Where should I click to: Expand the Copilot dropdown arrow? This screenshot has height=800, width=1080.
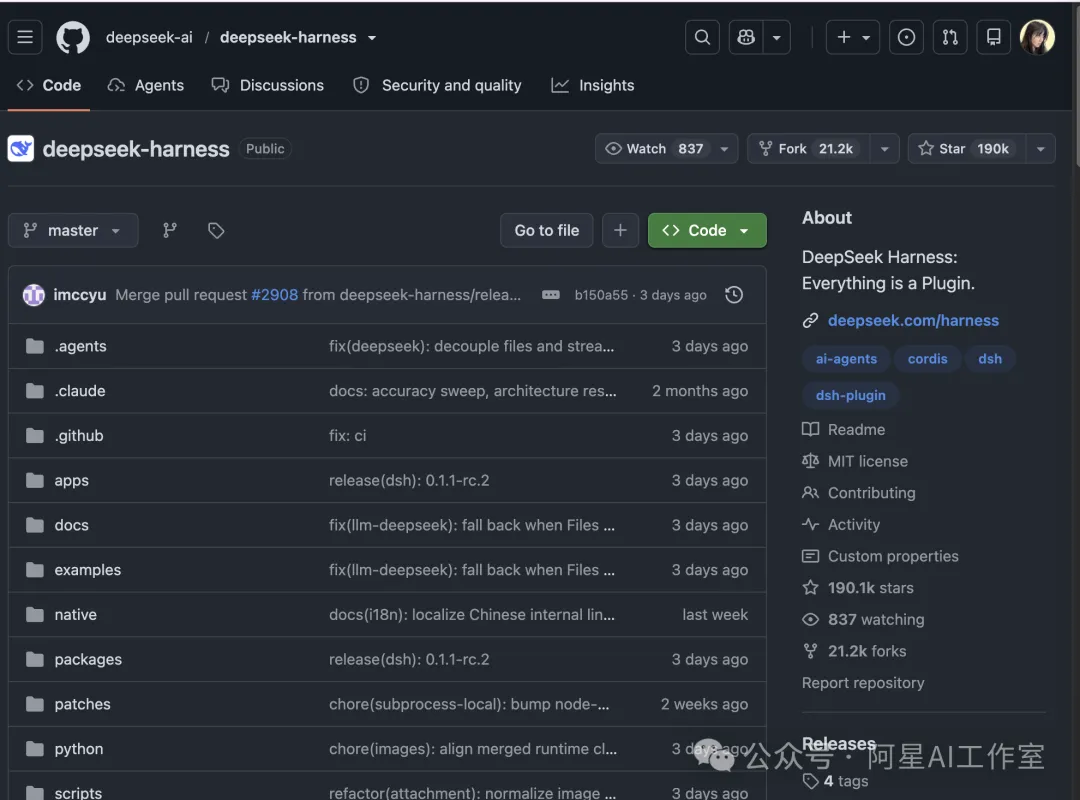click(776, 37)
